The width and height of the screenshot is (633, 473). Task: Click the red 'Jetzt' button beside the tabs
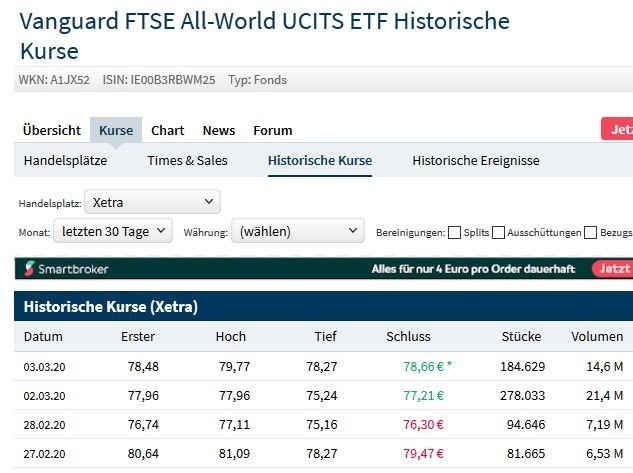617,129
